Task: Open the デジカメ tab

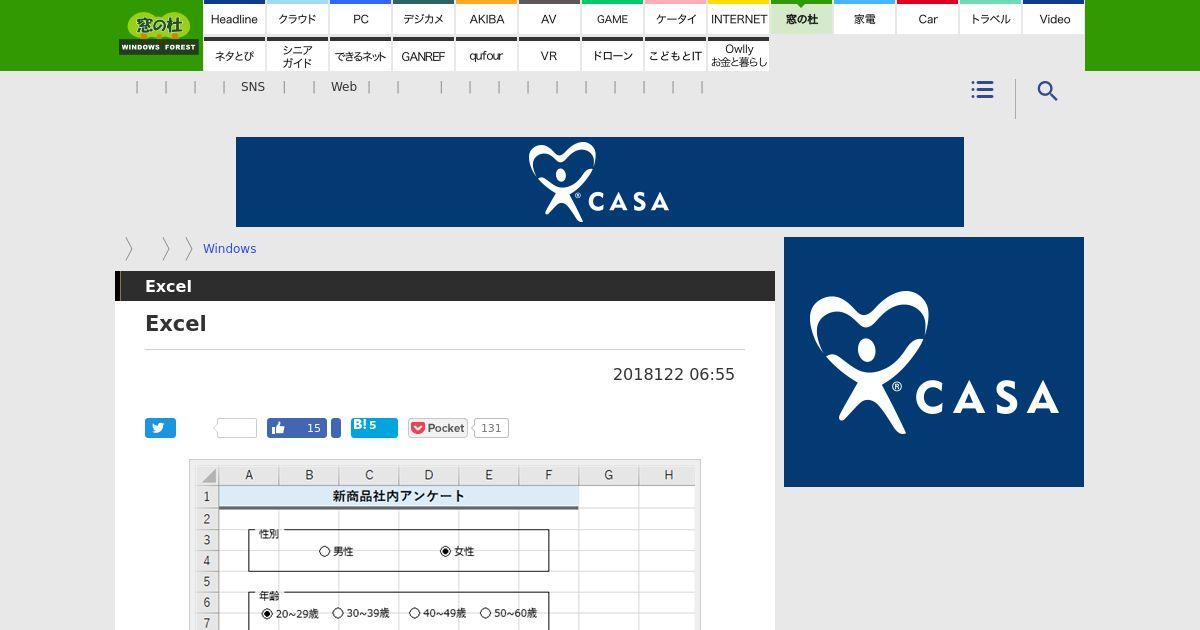Action: point(423,18)
